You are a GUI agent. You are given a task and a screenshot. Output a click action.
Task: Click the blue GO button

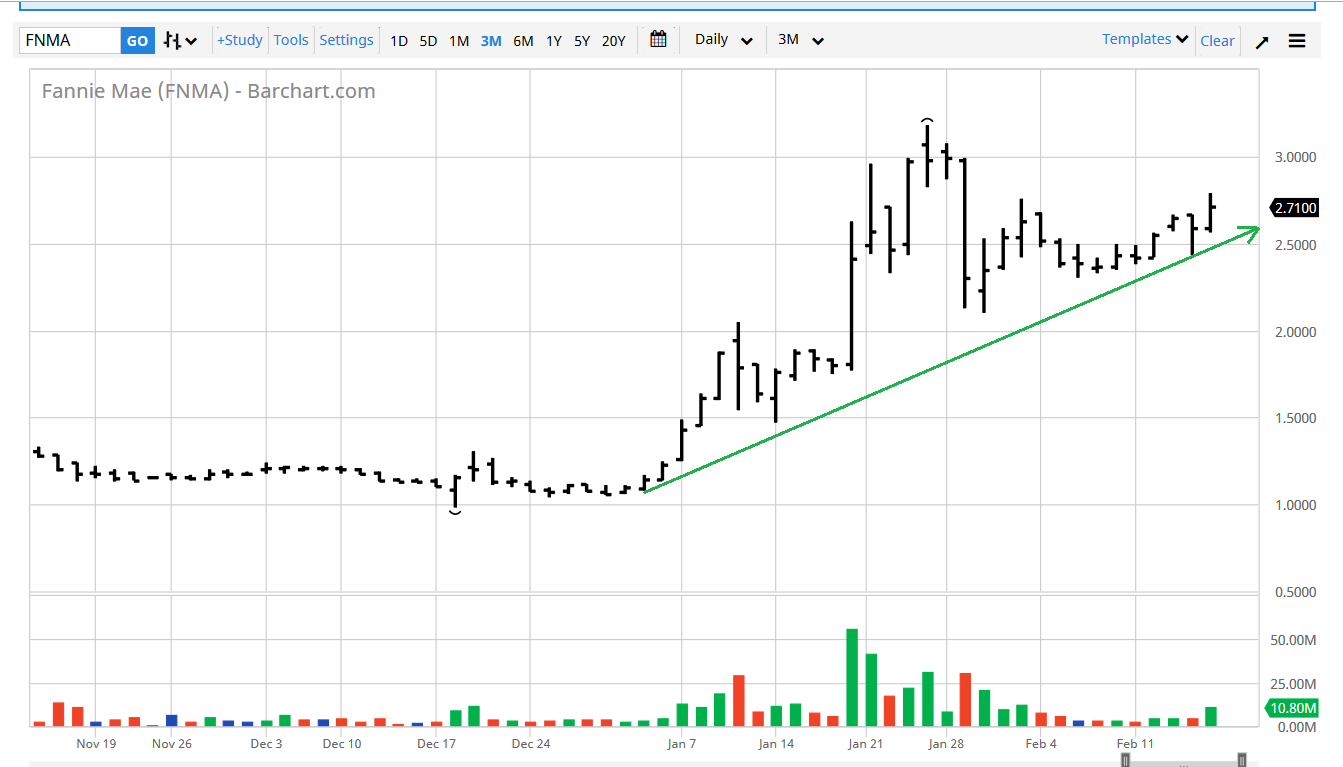click(137, 41)
